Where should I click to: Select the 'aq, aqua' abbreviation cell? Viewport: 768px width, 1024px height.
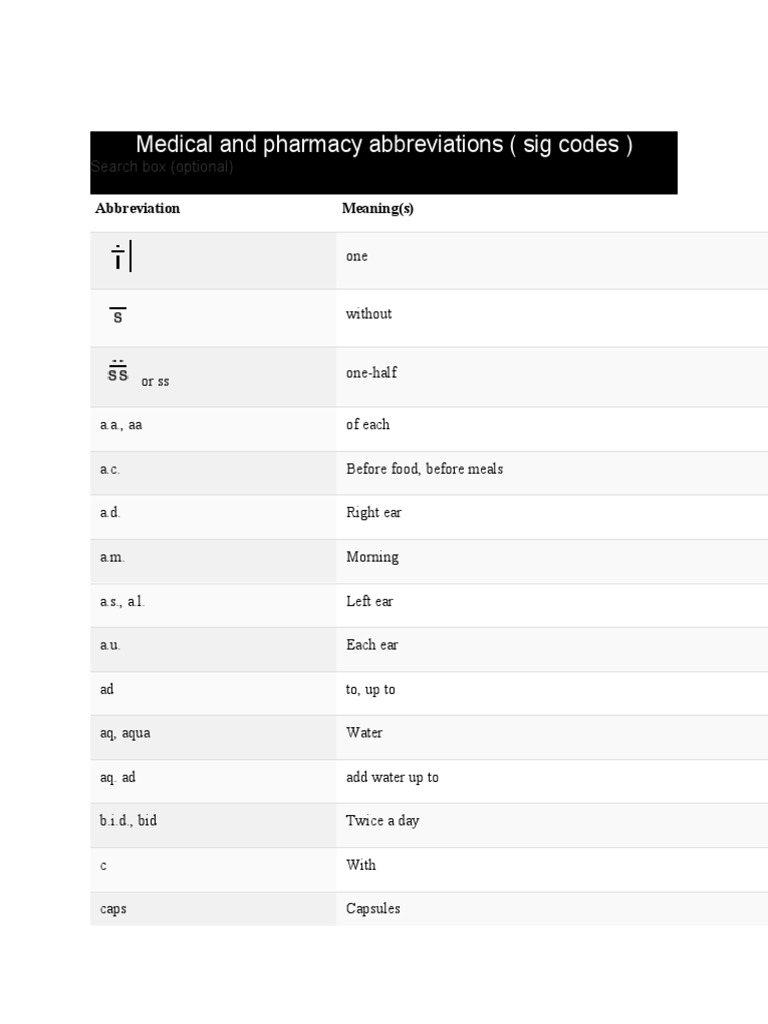[x=125, y=733]
